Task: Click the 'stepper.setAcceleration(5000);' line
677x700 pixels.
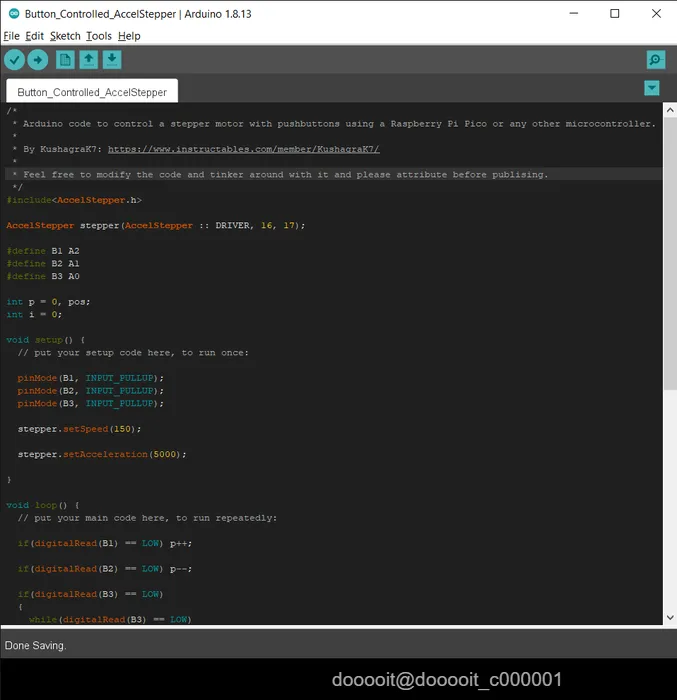Action: [x=102, y=454]
